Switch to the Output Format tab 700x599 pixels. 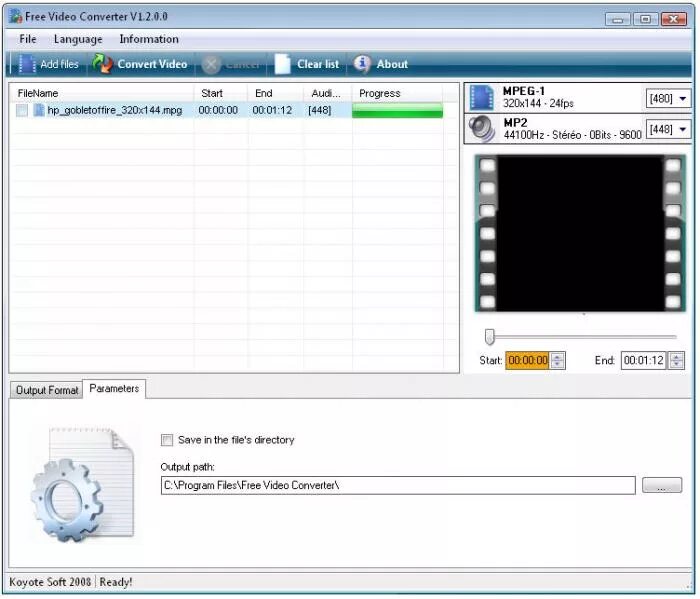tap(47, 391)
